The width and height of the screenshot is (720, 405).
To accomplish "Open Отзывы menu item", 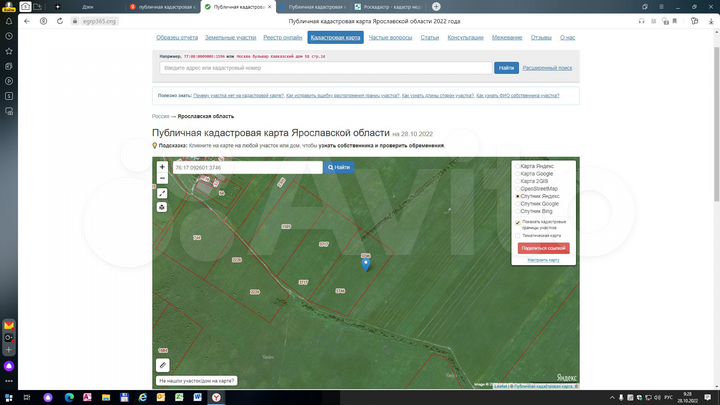I will (541, 38).
